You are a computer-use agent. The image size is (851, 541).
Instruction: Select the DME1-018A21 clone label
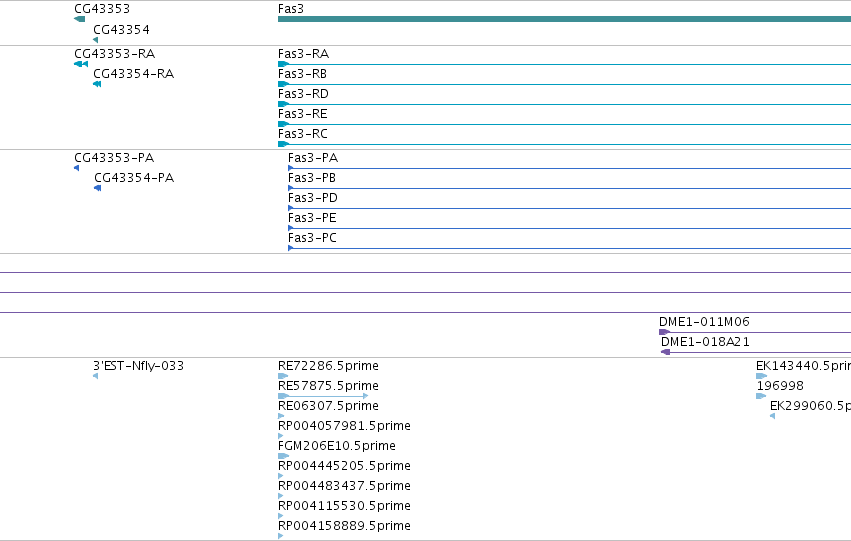point(705,342)
